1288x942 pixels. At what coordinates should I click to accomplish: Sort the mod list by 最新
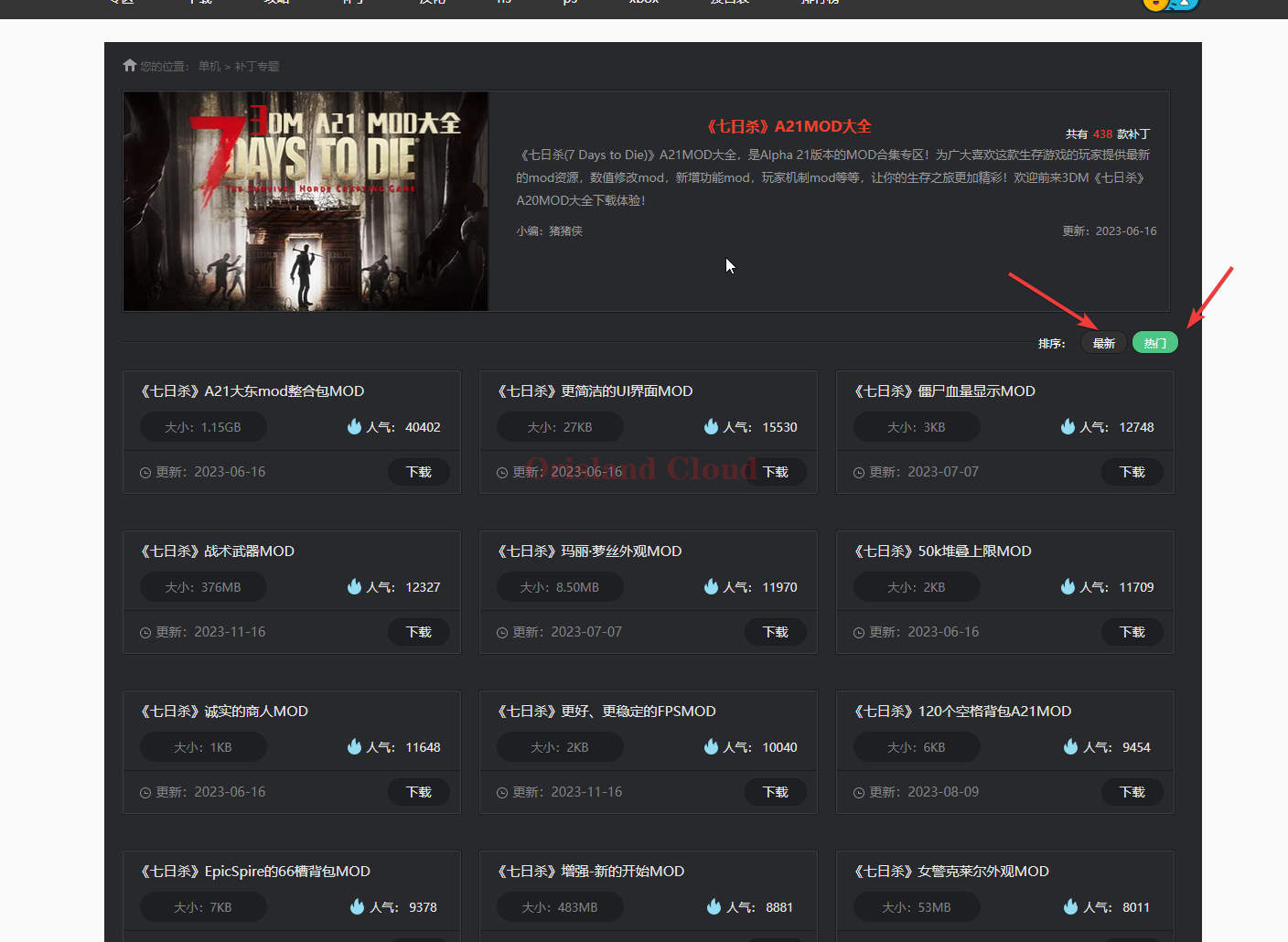(1103, 343)
